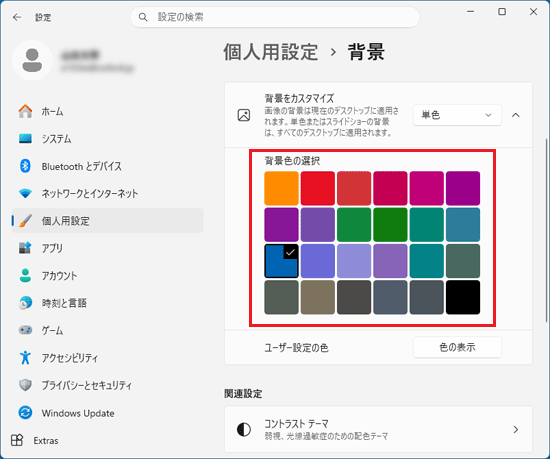Image resolution: width=550 pixels, height=459 pixels.
Task: Click the contrast half-circle icon
Action: (x=244, y=429)
